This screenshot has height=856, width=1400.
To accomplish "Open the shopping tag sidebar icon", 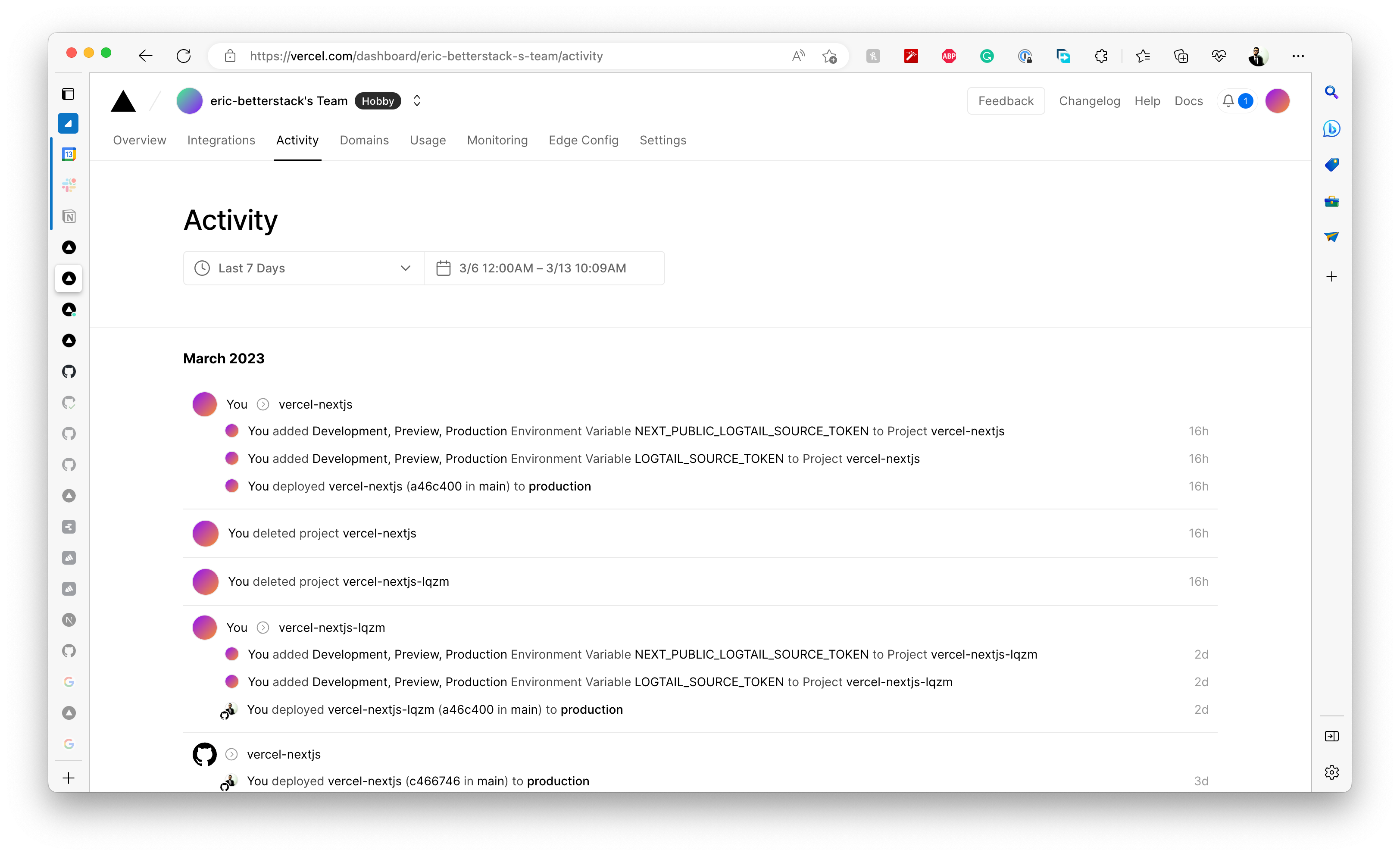I will (x=1331, y=165).
